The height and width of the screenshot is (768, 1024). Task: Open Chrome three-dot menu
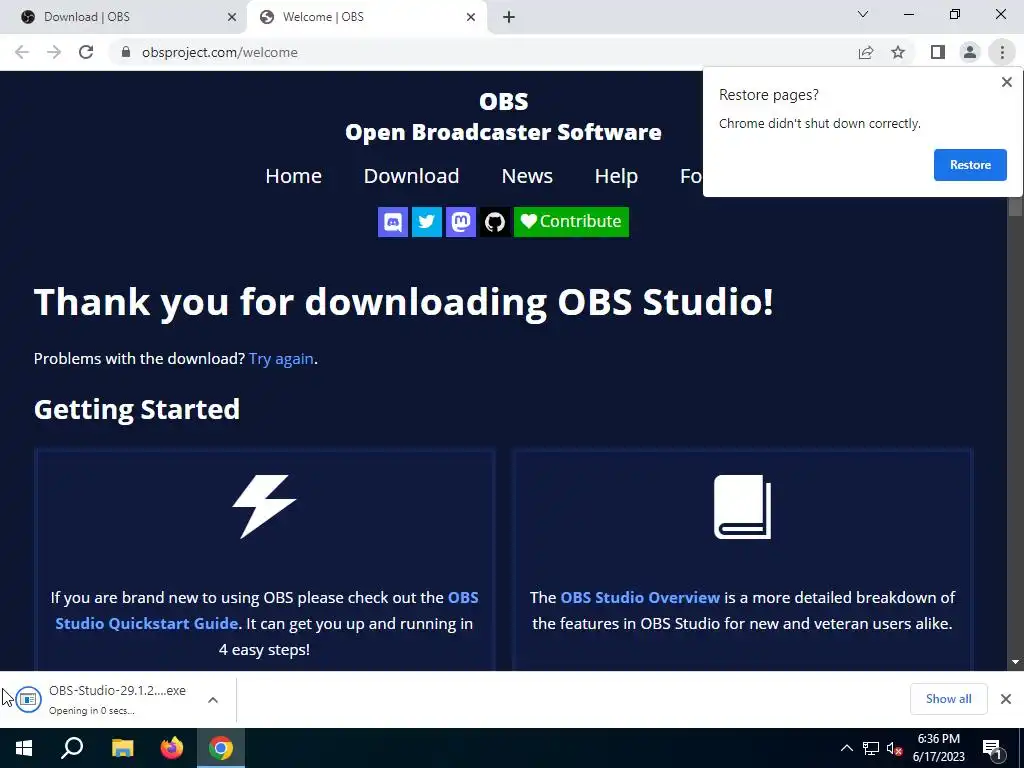(x=1002, y=52)
